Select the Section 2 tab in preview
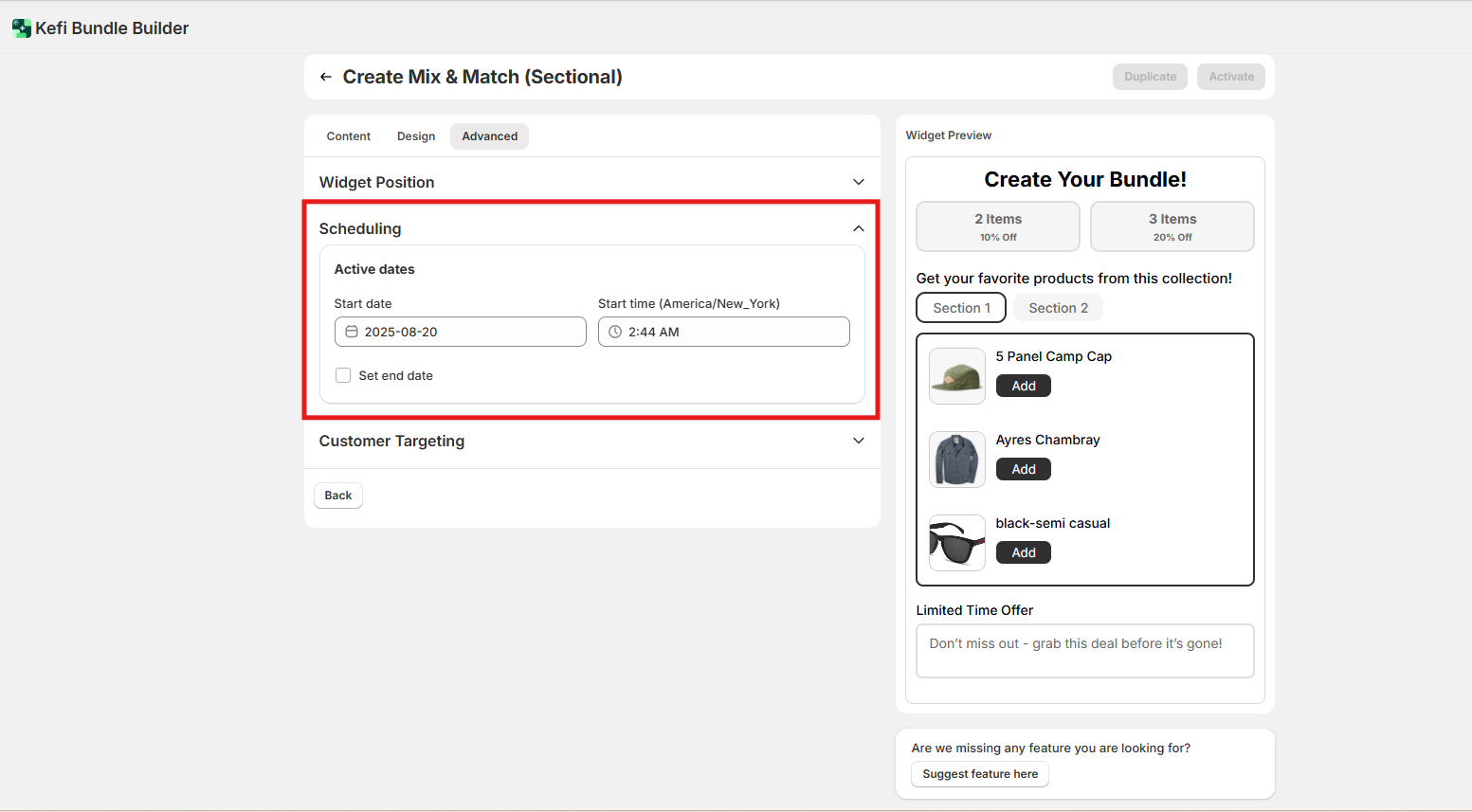The width and height of the screenshot is (1472, 812). (1058, 308)
